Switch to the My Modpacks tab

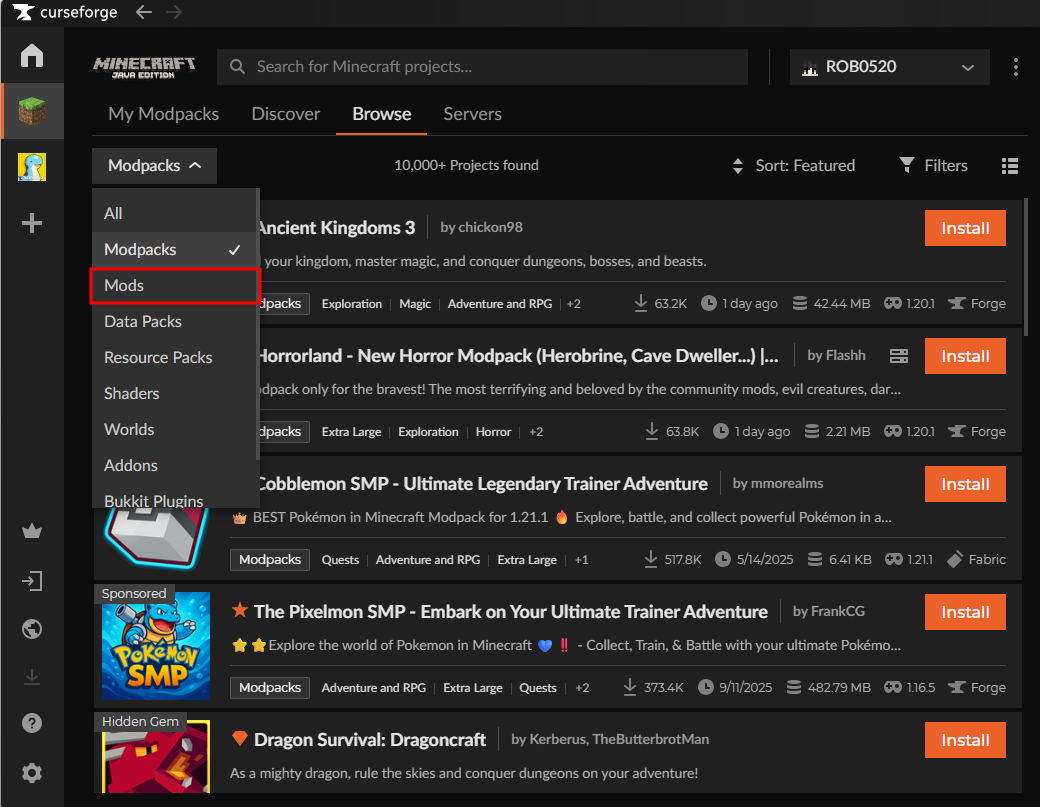163,114
